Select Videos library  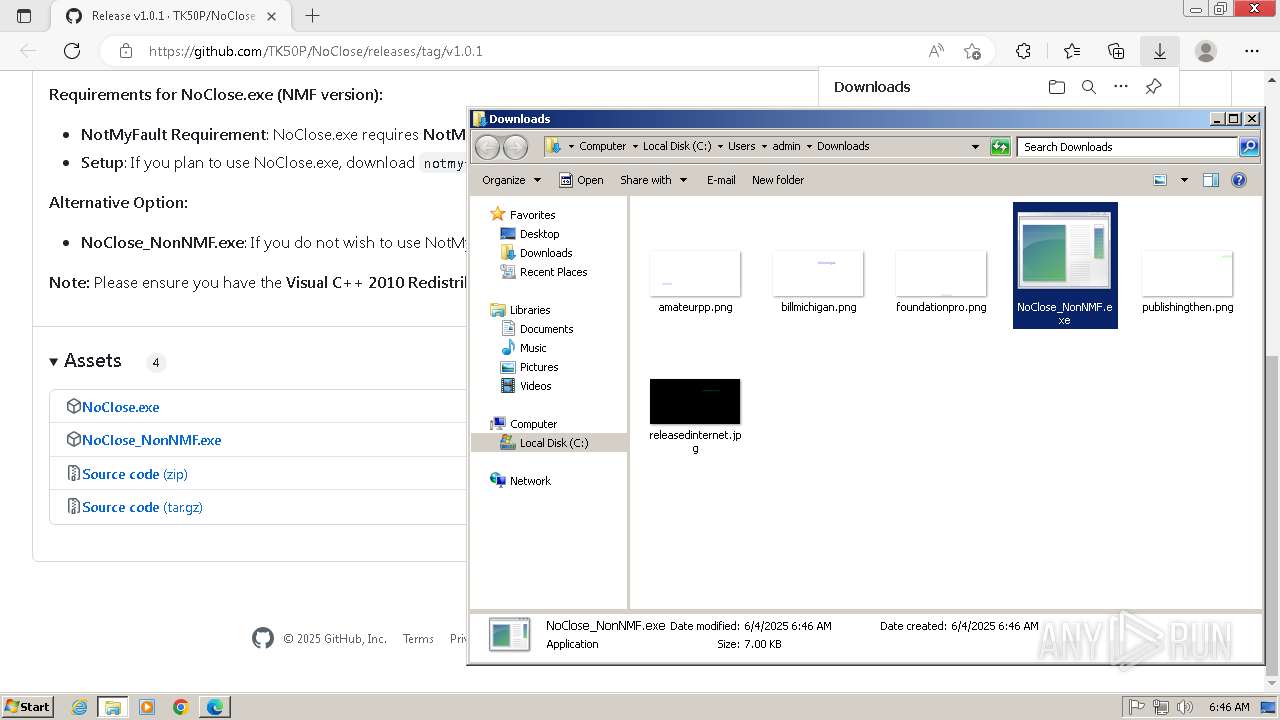pyautogui.click(x=535, y=386)
